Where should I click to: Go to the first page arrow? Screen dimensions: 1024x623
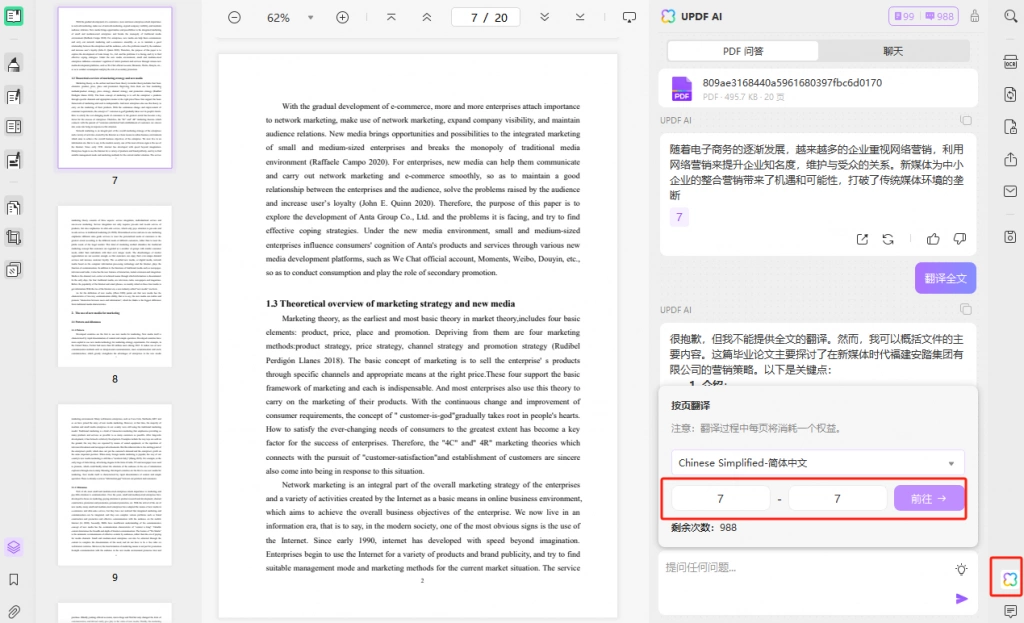391,18
